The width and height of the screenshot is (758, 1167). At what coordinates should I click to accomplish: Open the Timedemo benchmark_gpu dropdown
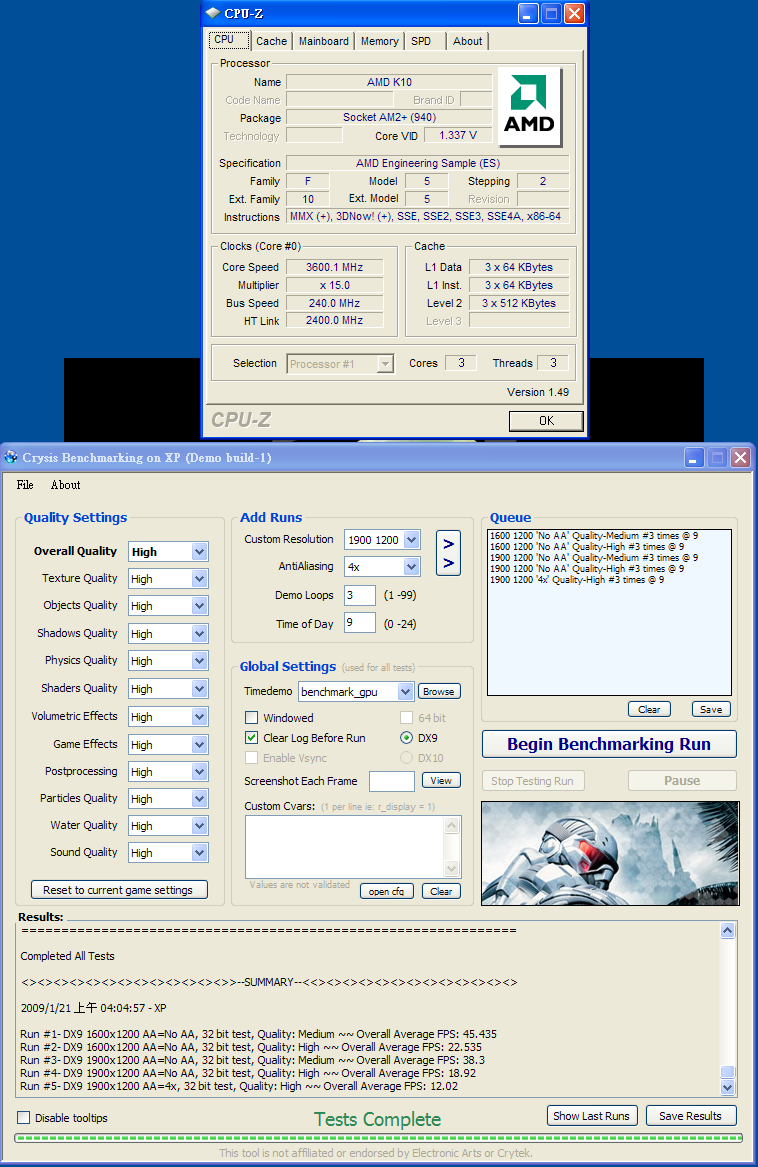click(404, 692)
